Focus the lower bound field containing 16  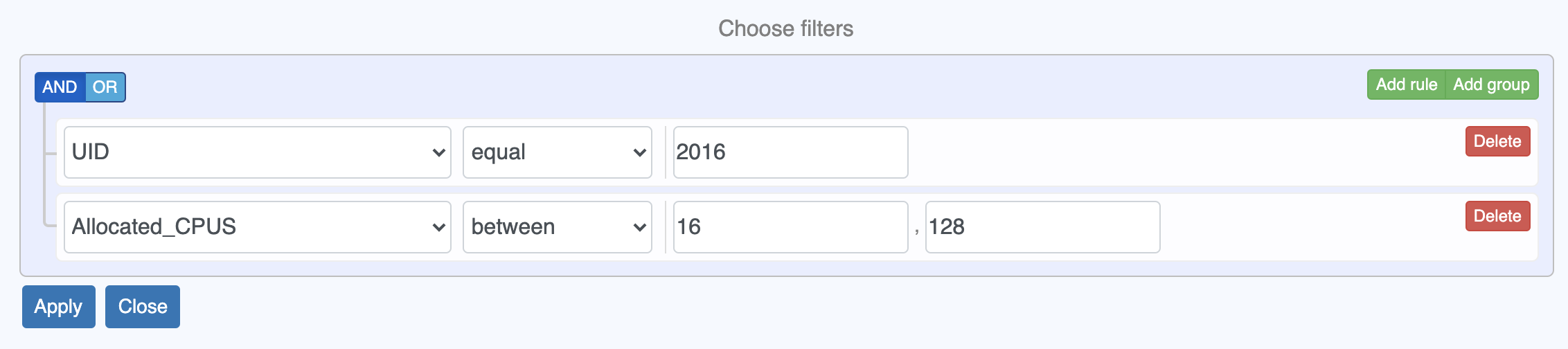click(x=790, y=227)
